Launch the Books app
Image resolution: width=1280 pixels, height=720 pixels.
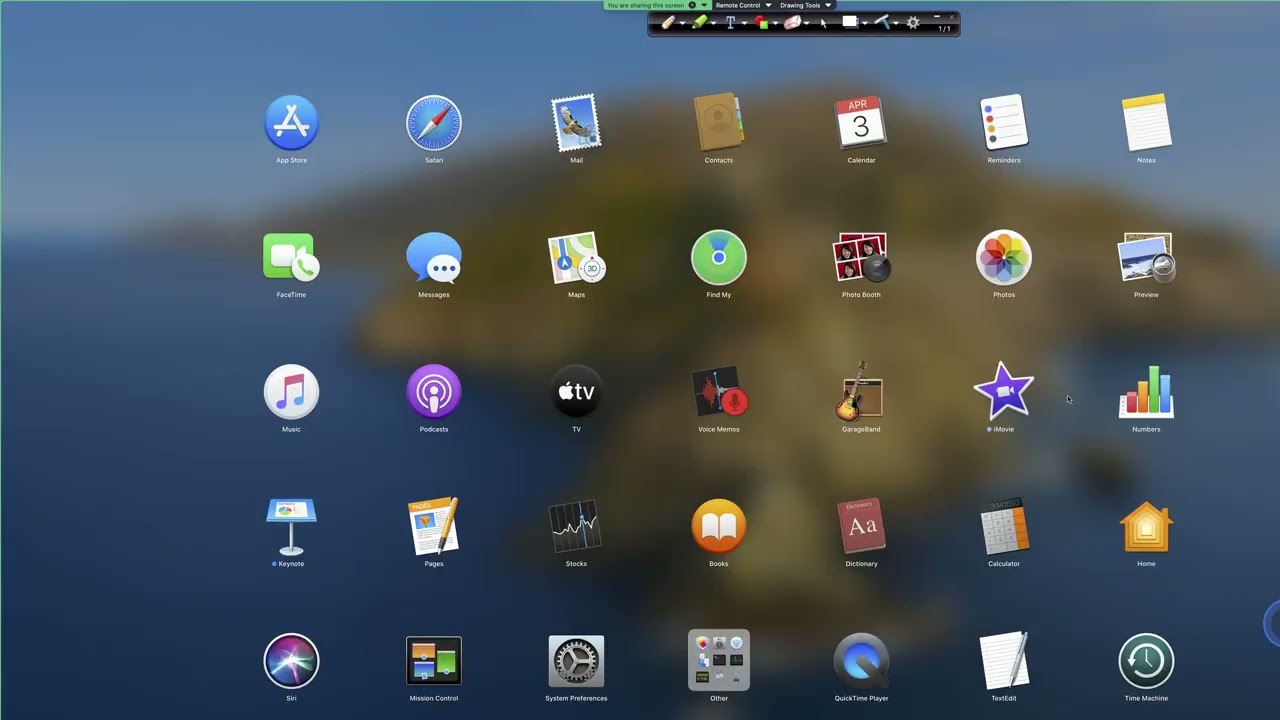719,526
